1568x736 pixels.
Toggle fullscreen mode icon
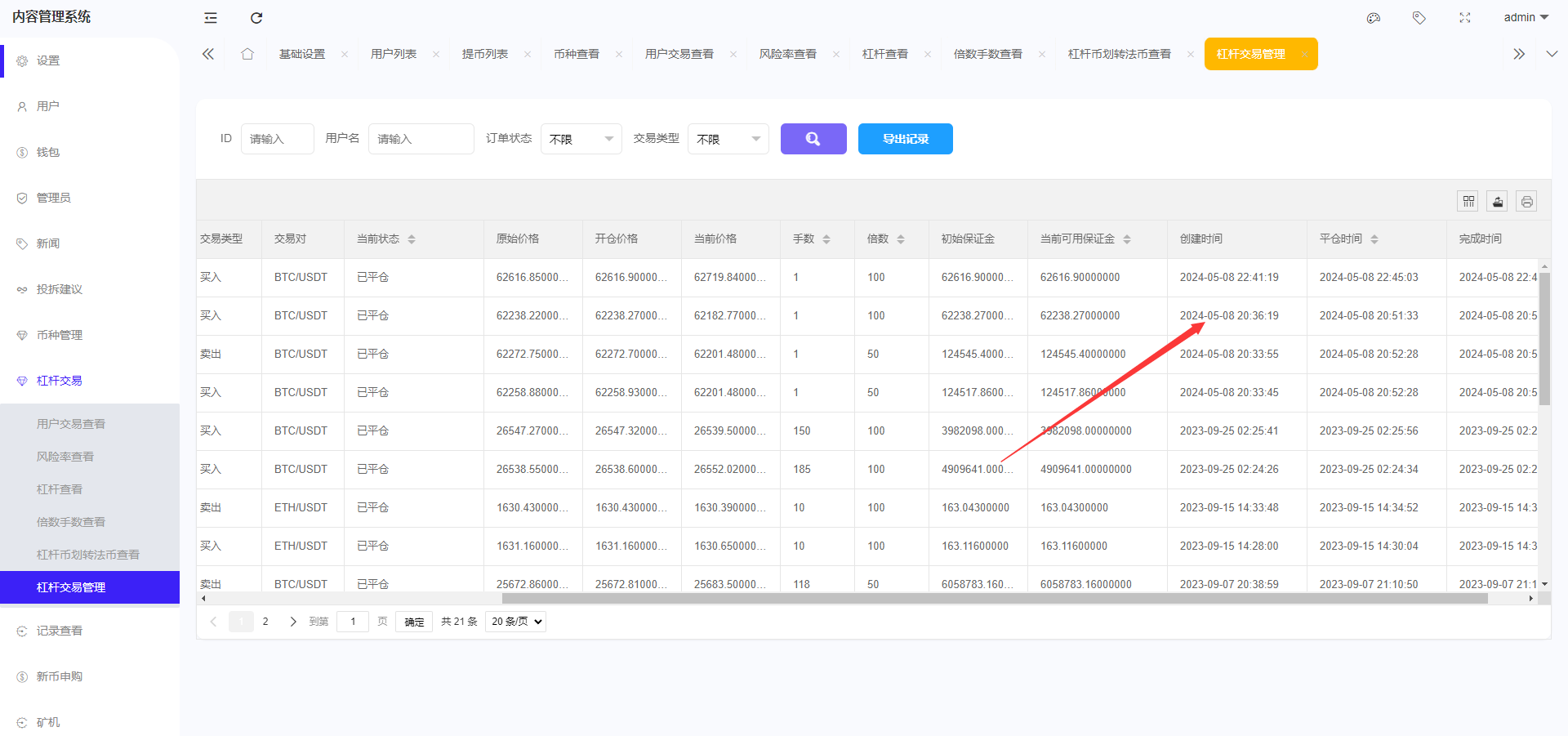coord(1465,18)
